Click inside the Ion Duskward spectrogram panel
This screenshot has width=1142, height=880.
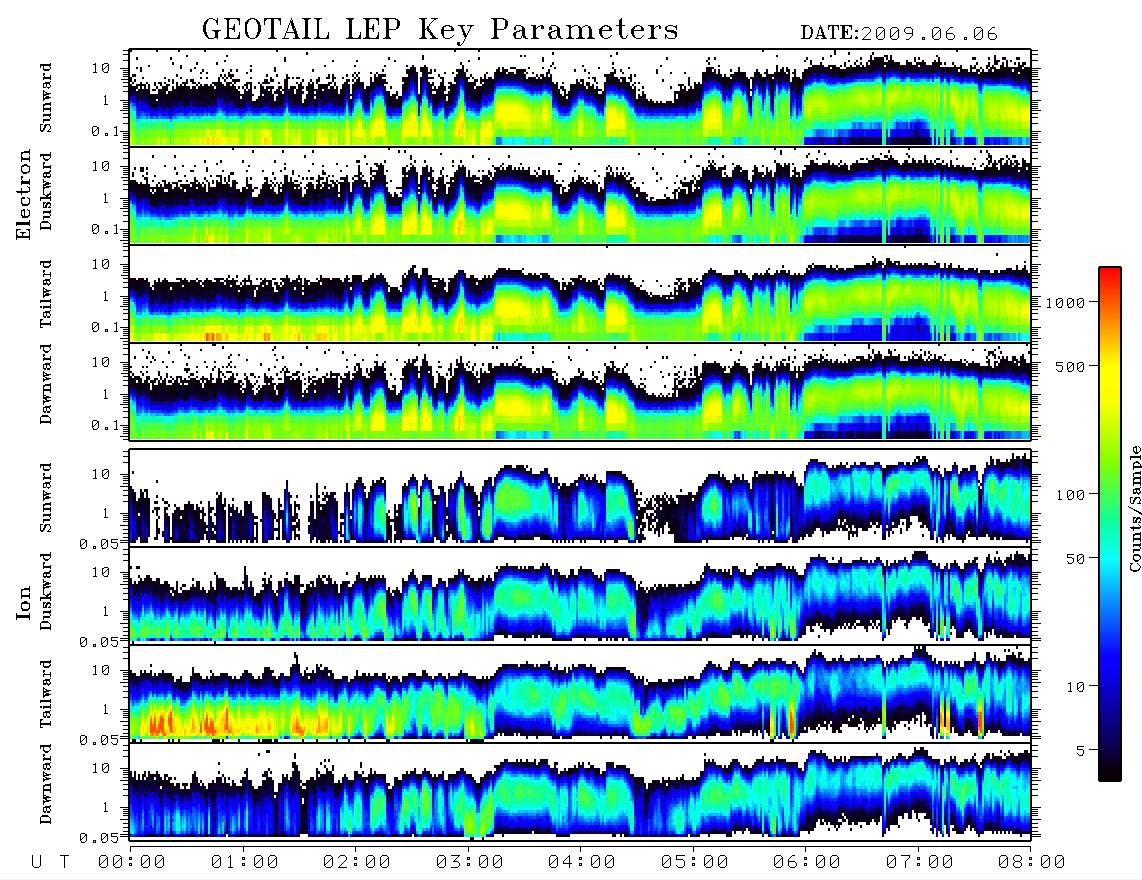pyautogui.click(x=580, y=594)
